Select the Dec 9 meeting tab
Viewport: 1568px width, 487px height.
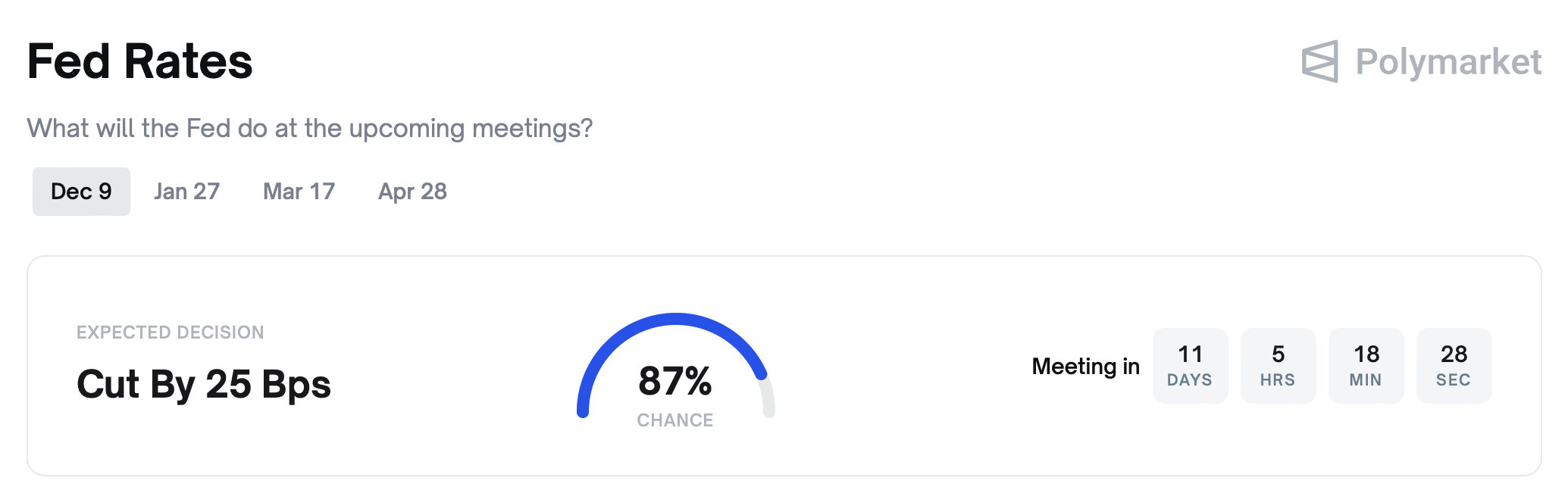(x=81, y=192)
